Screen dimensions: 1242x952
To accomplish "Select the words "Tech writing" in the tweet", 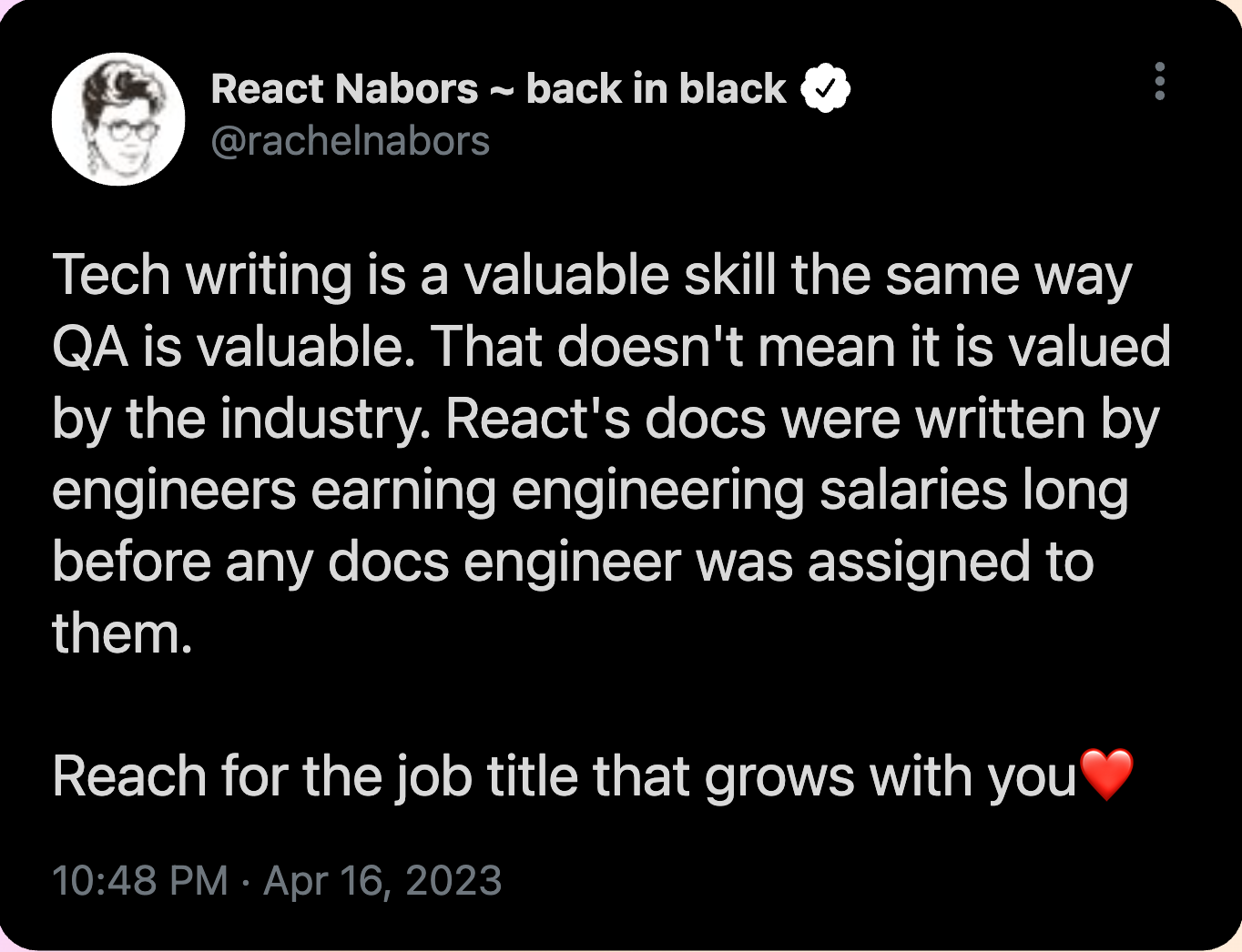I will (x=202, y=276).
